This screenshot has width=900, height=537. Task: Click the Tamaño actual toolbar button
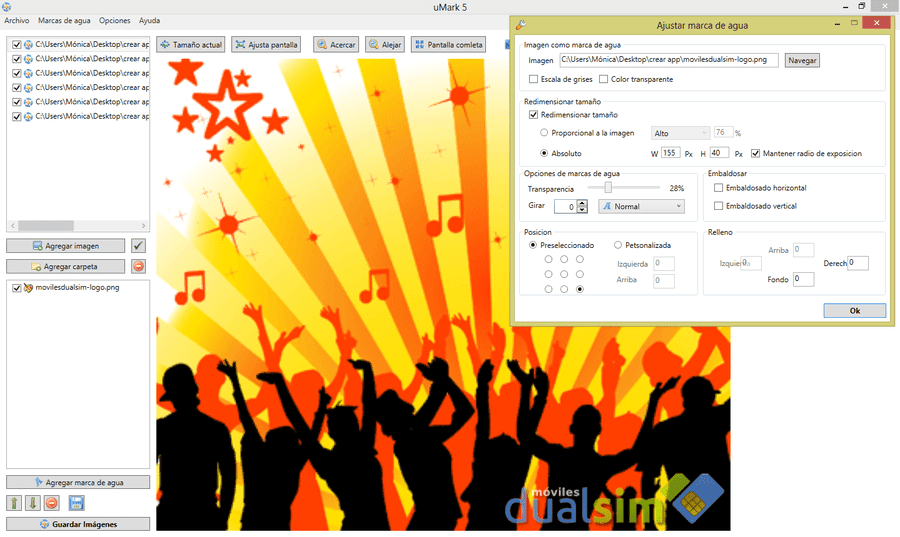click(191, 45)
